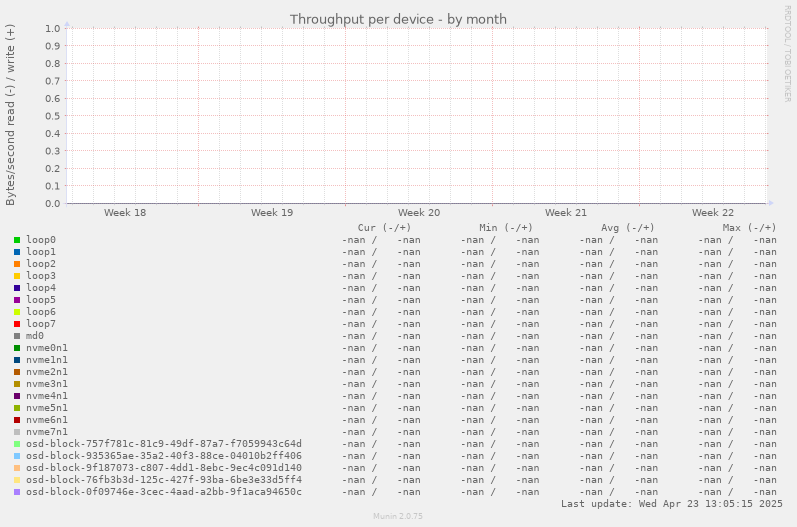Select the nvme4n1 legend label
The height and width of the screenshot is (527, 797).
click(x=47, y=396)
